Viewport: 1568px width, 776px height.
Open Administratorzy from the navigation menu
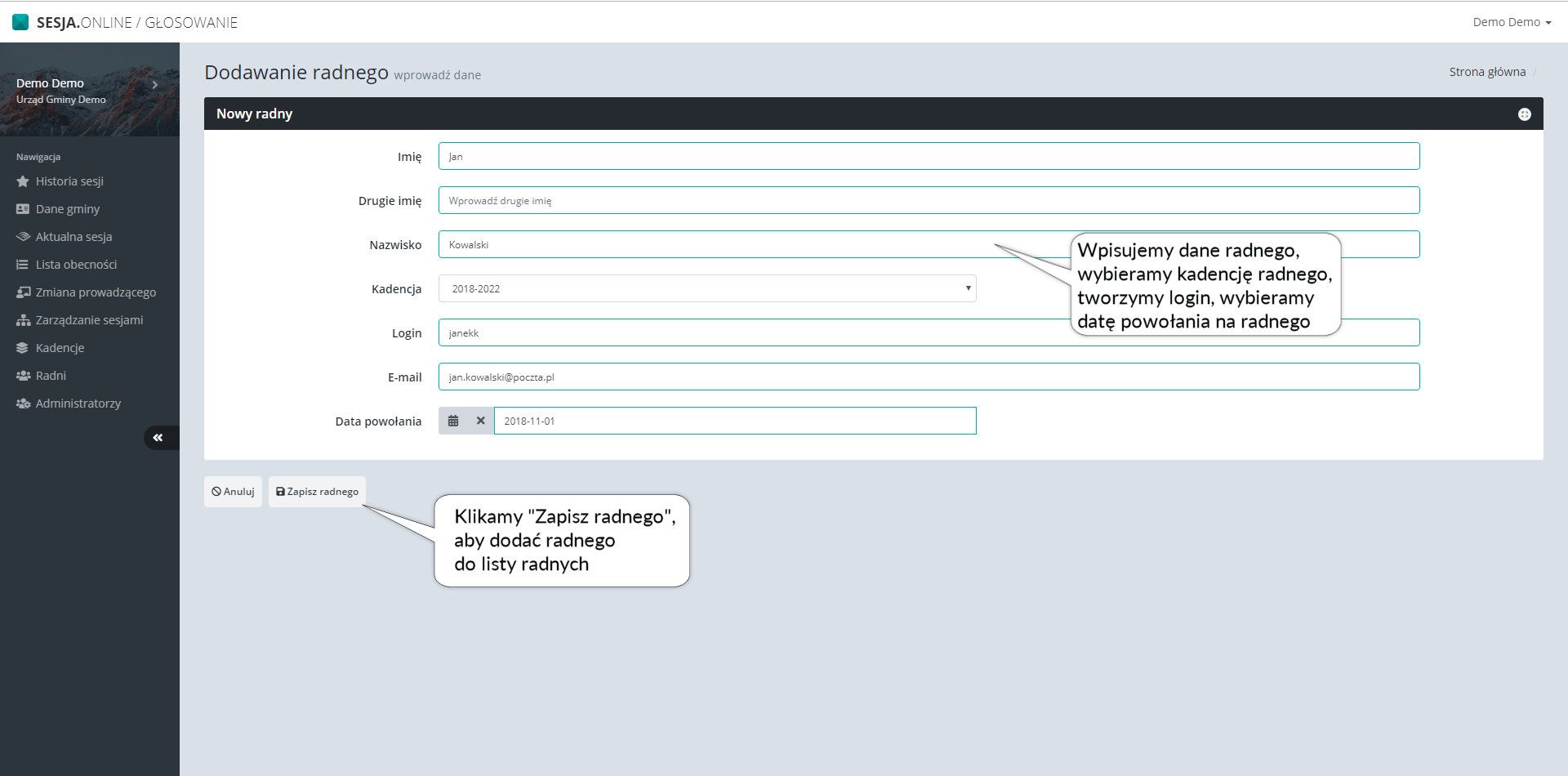pyautogui.click(x=78, y=404)
